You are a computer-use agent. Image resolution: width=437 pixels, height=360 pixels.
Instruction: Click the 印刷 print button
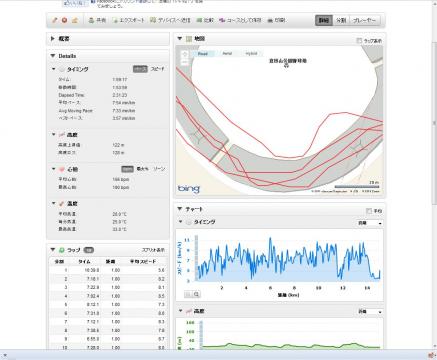coord(276,20)
